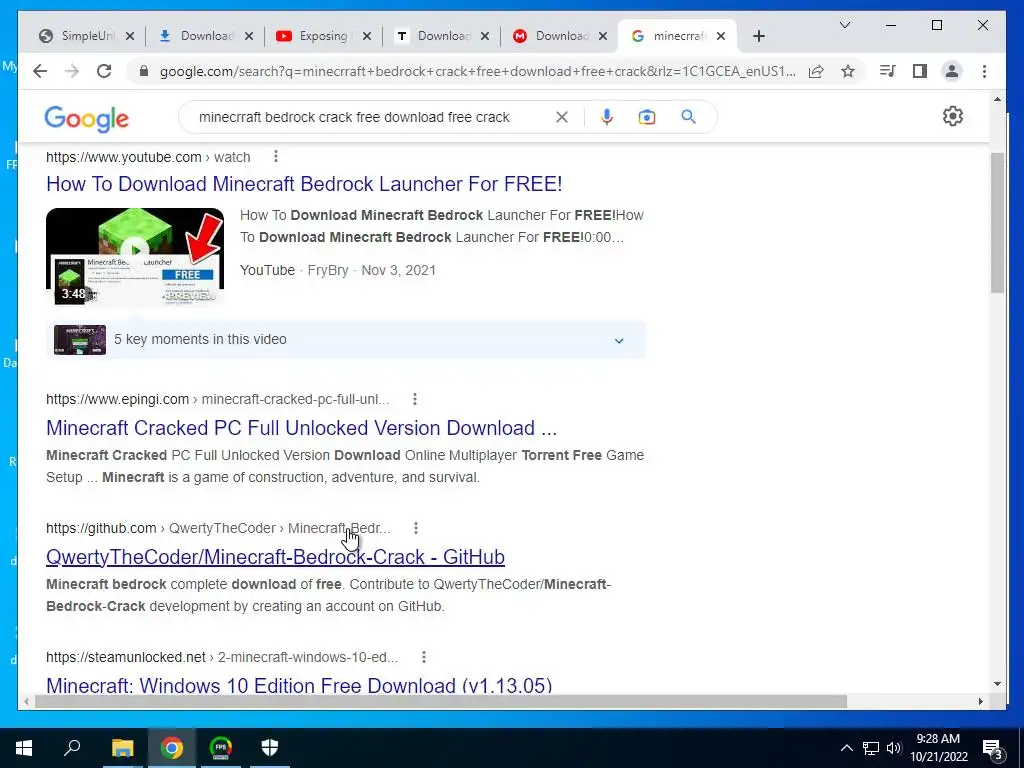Submit search with magnifier icon

point(688,117)
